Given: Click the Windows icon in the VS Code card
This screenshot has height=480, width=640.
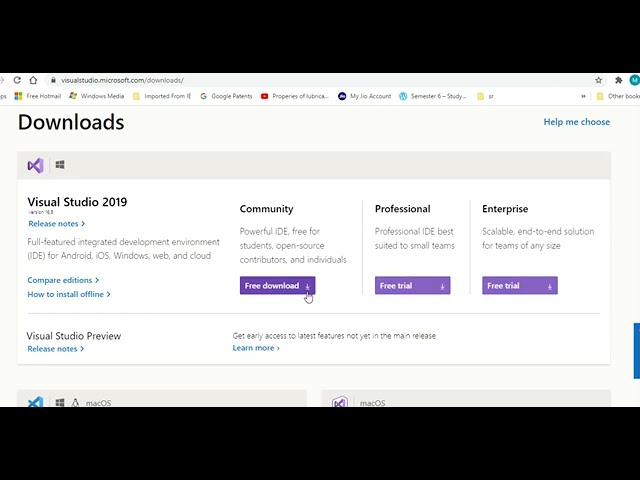Looking at the screenshot, I should pyautogui.click(x=60, y=402).
